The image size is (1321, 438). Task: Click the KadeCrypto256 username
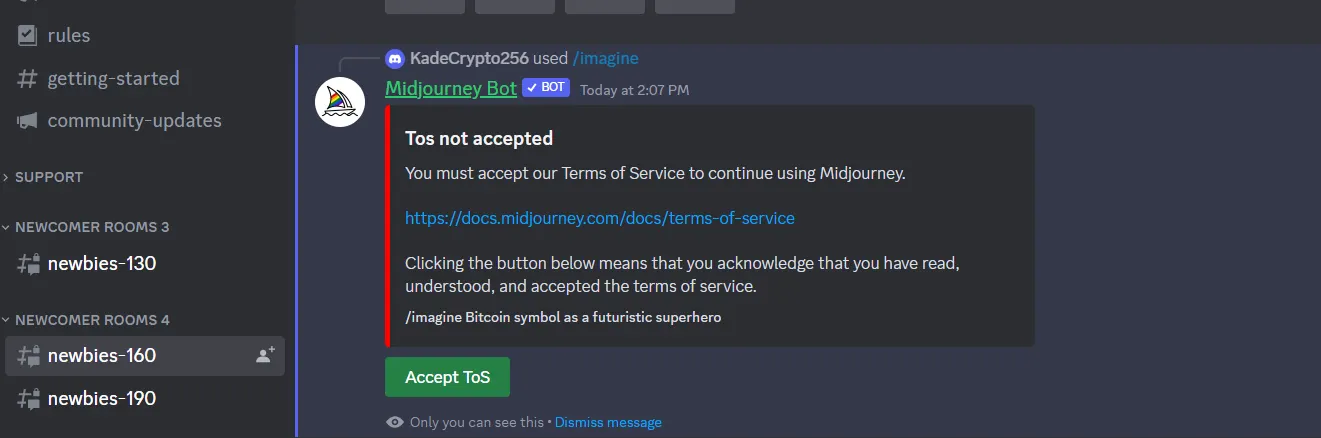(469, 59)
